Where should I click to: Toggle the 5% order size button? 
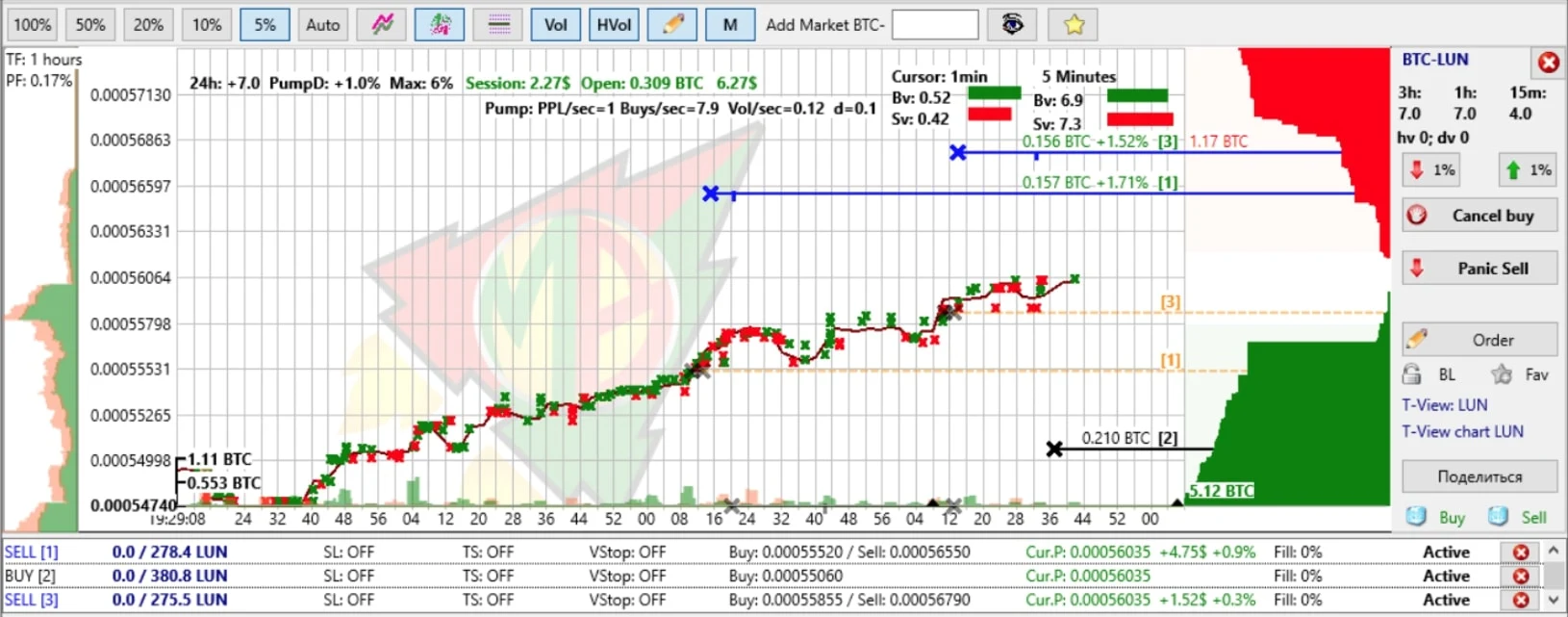pos(266,25)
